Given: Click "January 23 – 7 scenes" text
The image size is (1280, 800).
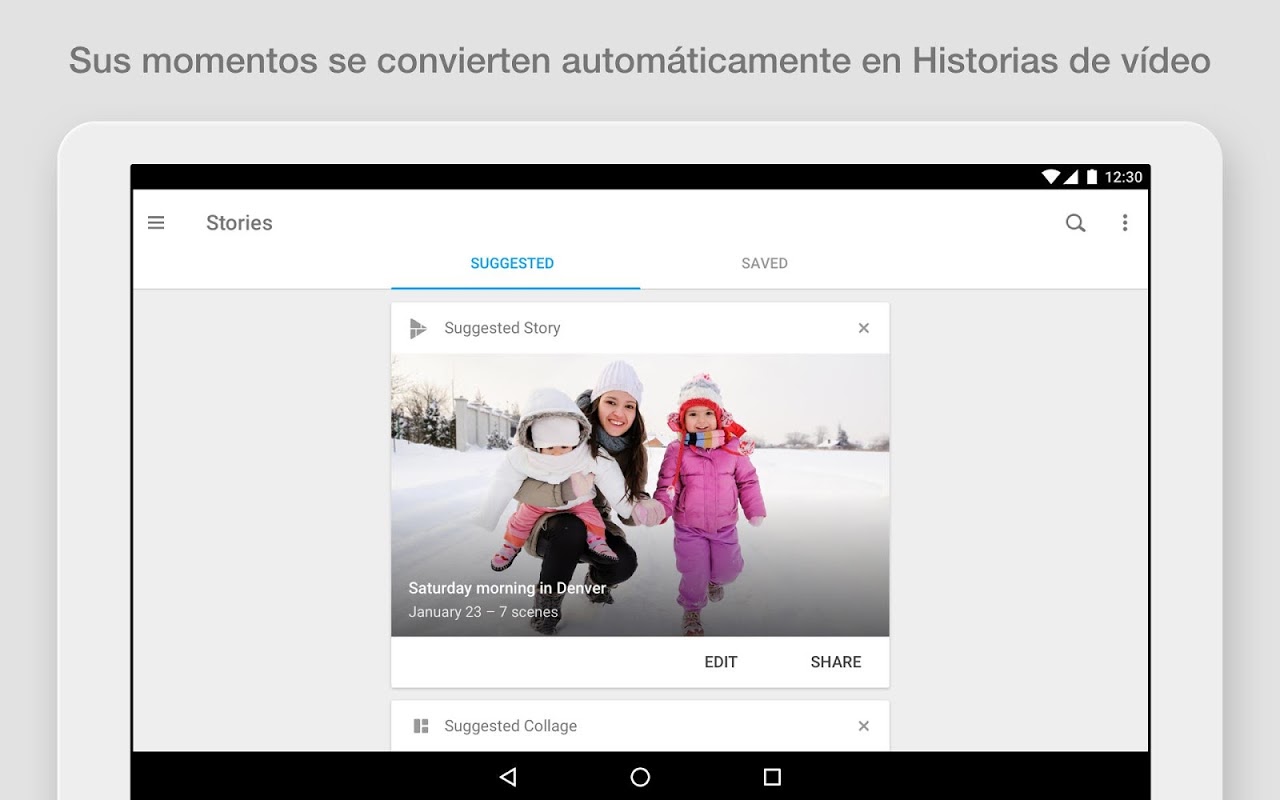Looking at the screenshot, I should coord(483,612).
